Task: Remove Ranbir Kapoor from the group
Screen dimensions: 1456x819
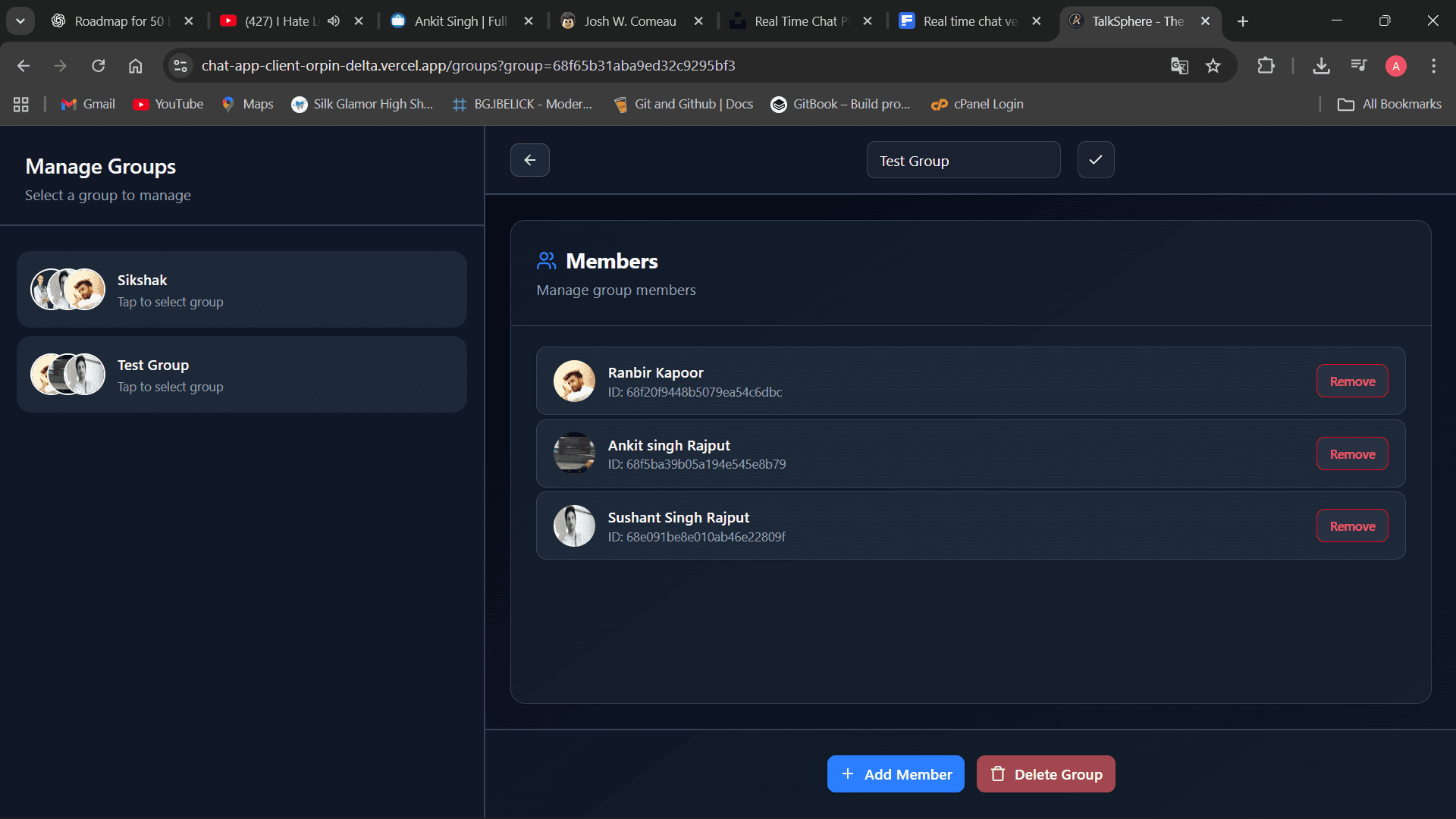Action: click(1351, 381)
